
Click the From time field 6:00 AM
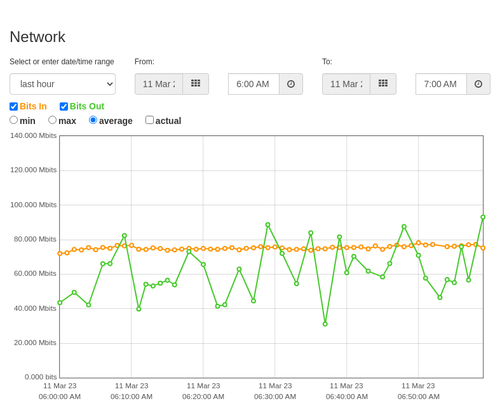point(254,84)
